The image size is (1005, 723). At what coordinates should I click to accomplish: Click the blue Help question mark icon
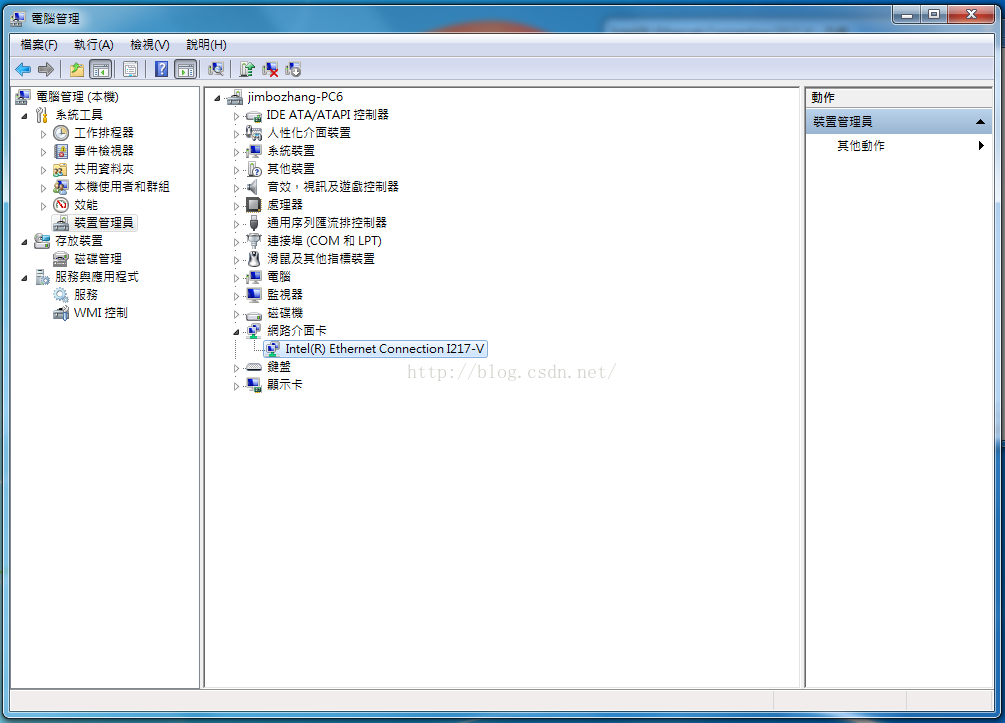(x=162, y=69)
